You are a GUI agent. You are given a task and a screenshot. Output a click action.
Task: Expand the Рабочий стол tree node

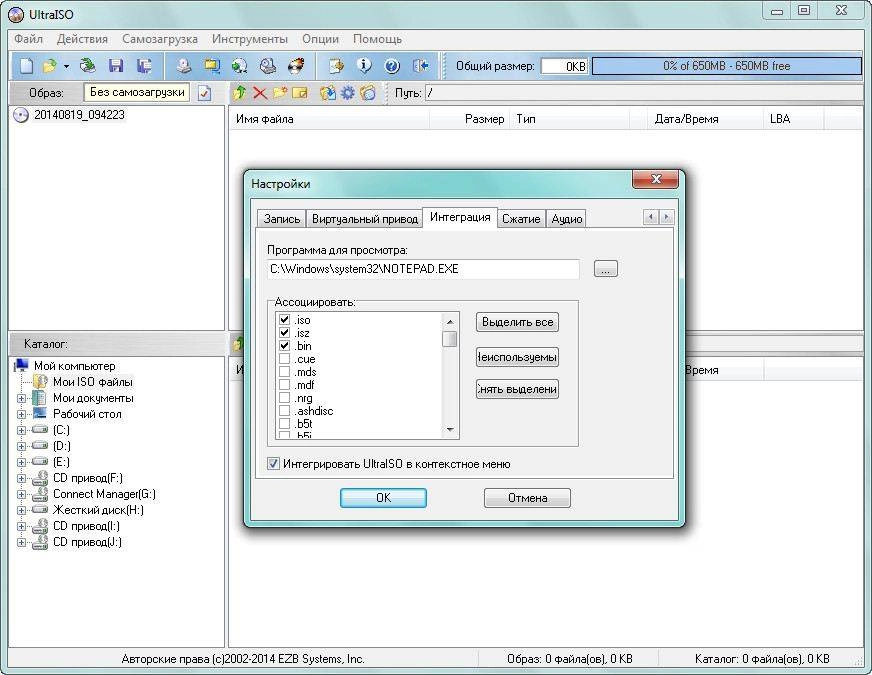click(x=21, y=414)
